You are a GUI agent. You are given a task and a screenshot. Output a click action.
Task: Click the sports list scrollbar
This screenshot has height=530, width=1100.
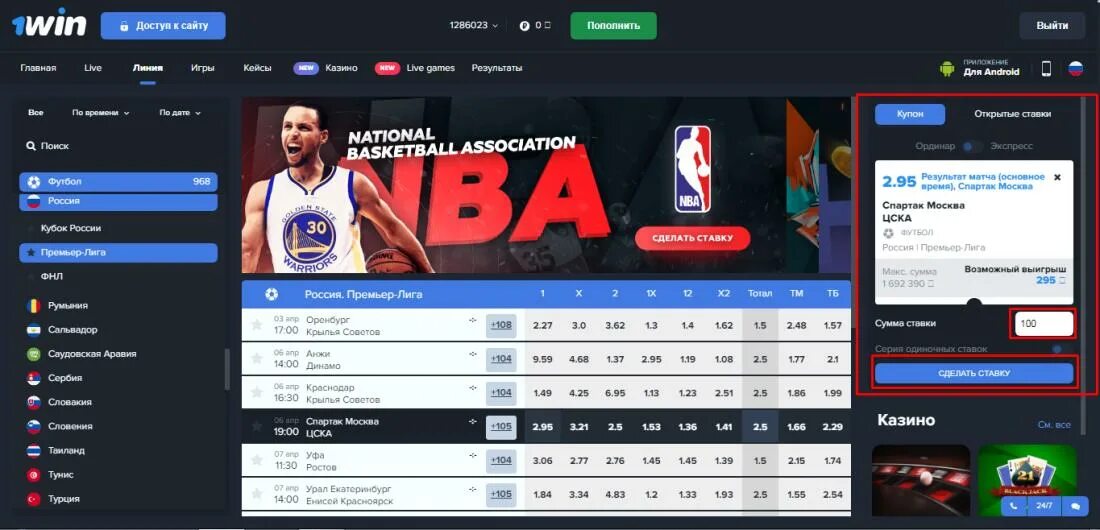click(227, 369)
